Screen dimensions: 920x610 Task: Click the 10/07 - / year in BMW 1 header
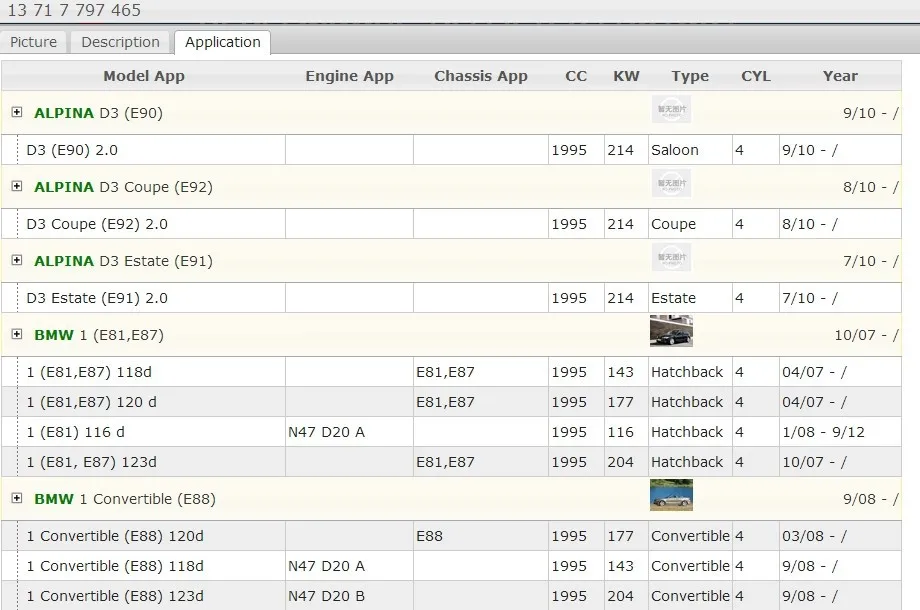click(867, 335)
